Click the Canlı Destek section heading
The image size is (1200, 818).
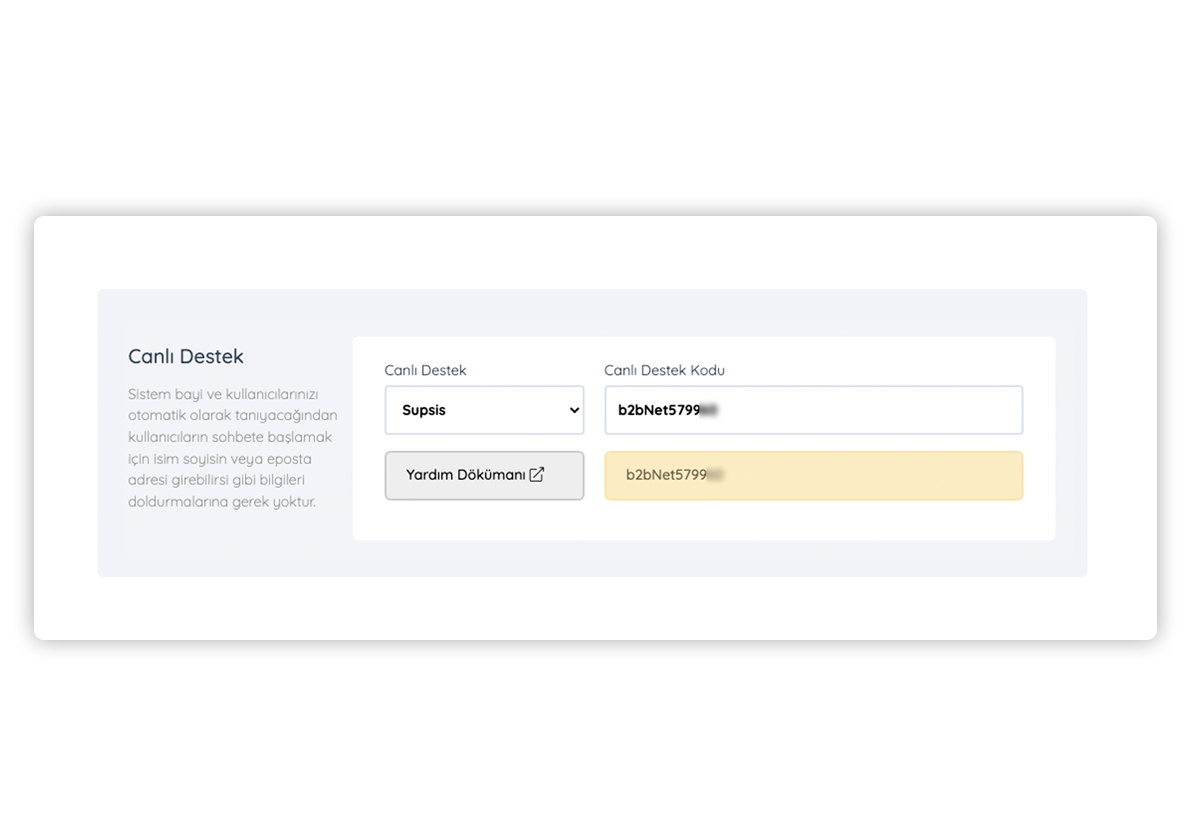coord(186,356)
